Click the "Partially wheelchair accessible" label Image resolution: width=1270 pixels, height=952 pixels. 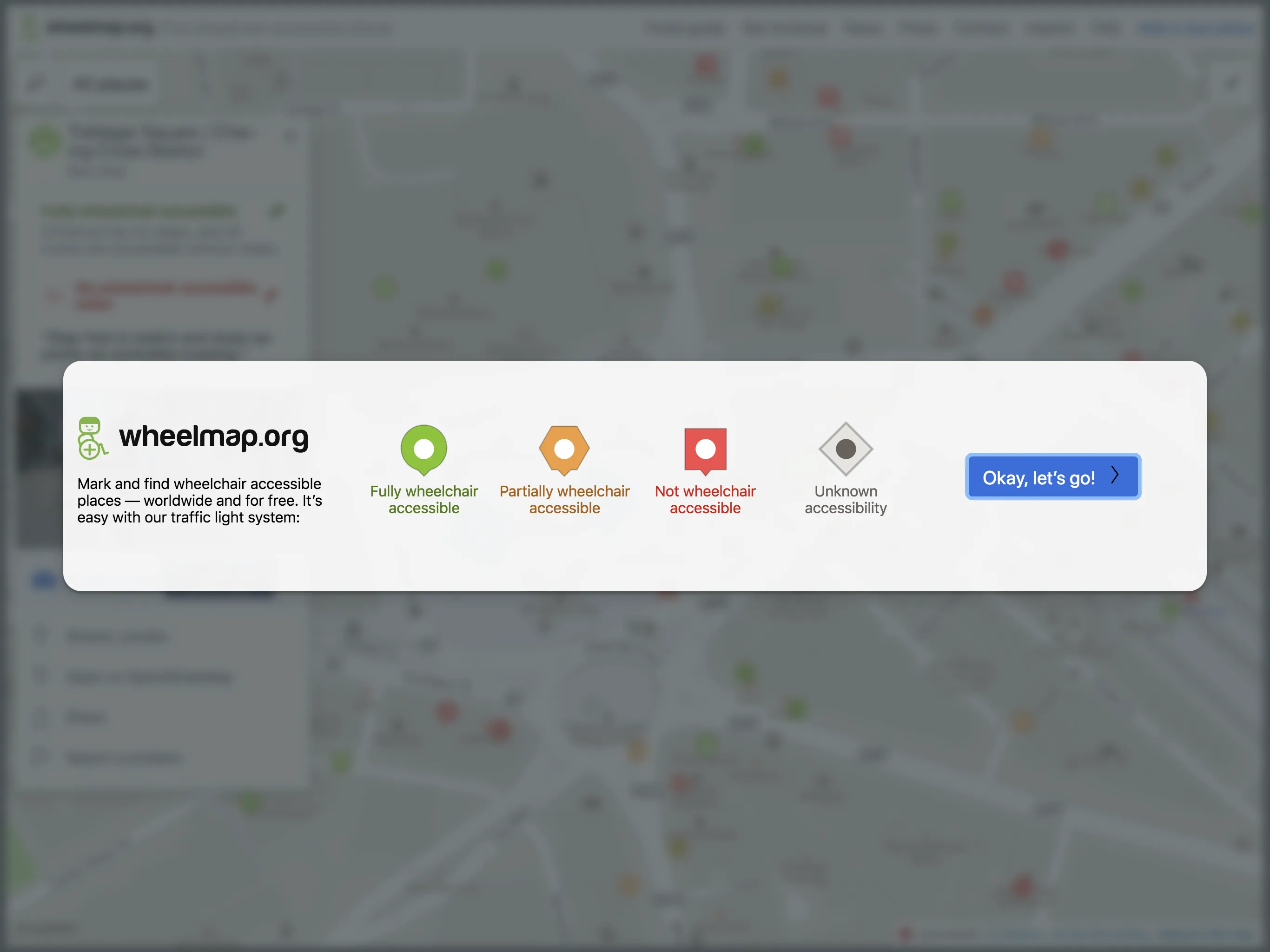pyautogui.click(x=564, y=500)
